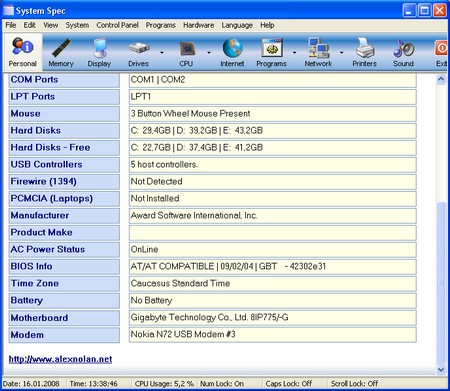Click the System Spec title bar icon
450x391 pixels.
pyautogui.click(x=8, y=11)
